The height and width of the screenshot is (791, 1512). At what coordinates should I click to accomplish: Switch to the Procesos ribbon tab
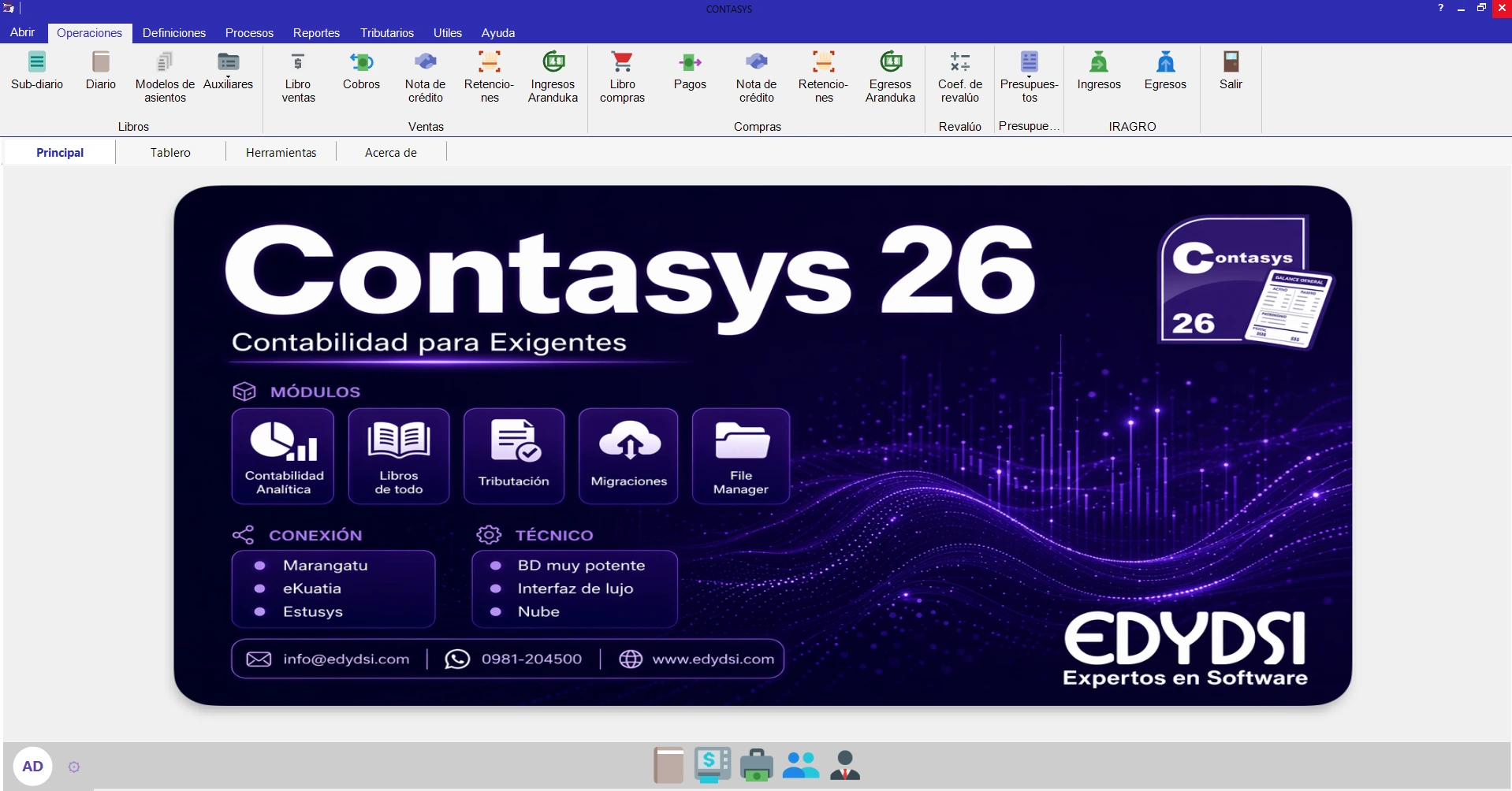[249, 33]
